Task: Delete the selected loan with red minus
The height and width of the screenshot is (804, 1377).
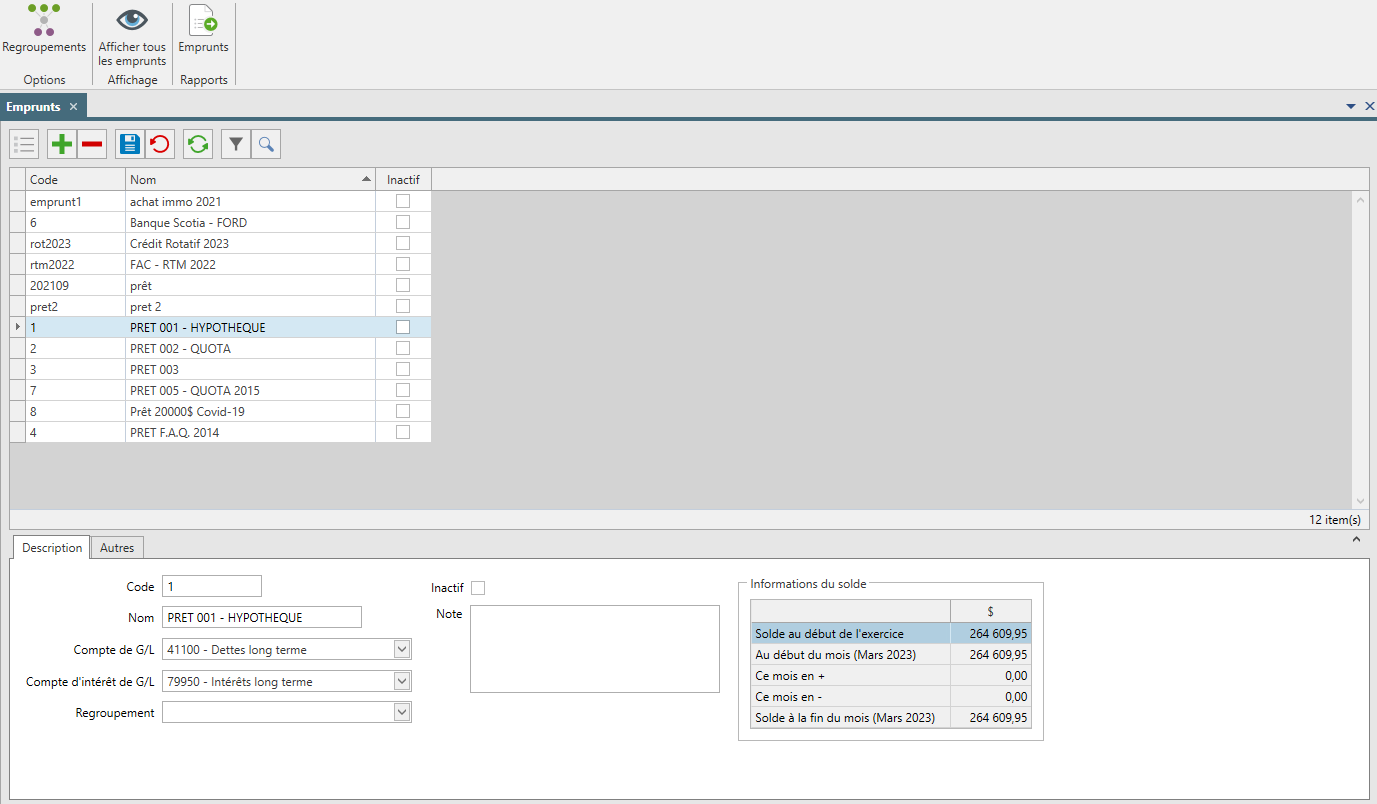Action: tap(92, 145)
